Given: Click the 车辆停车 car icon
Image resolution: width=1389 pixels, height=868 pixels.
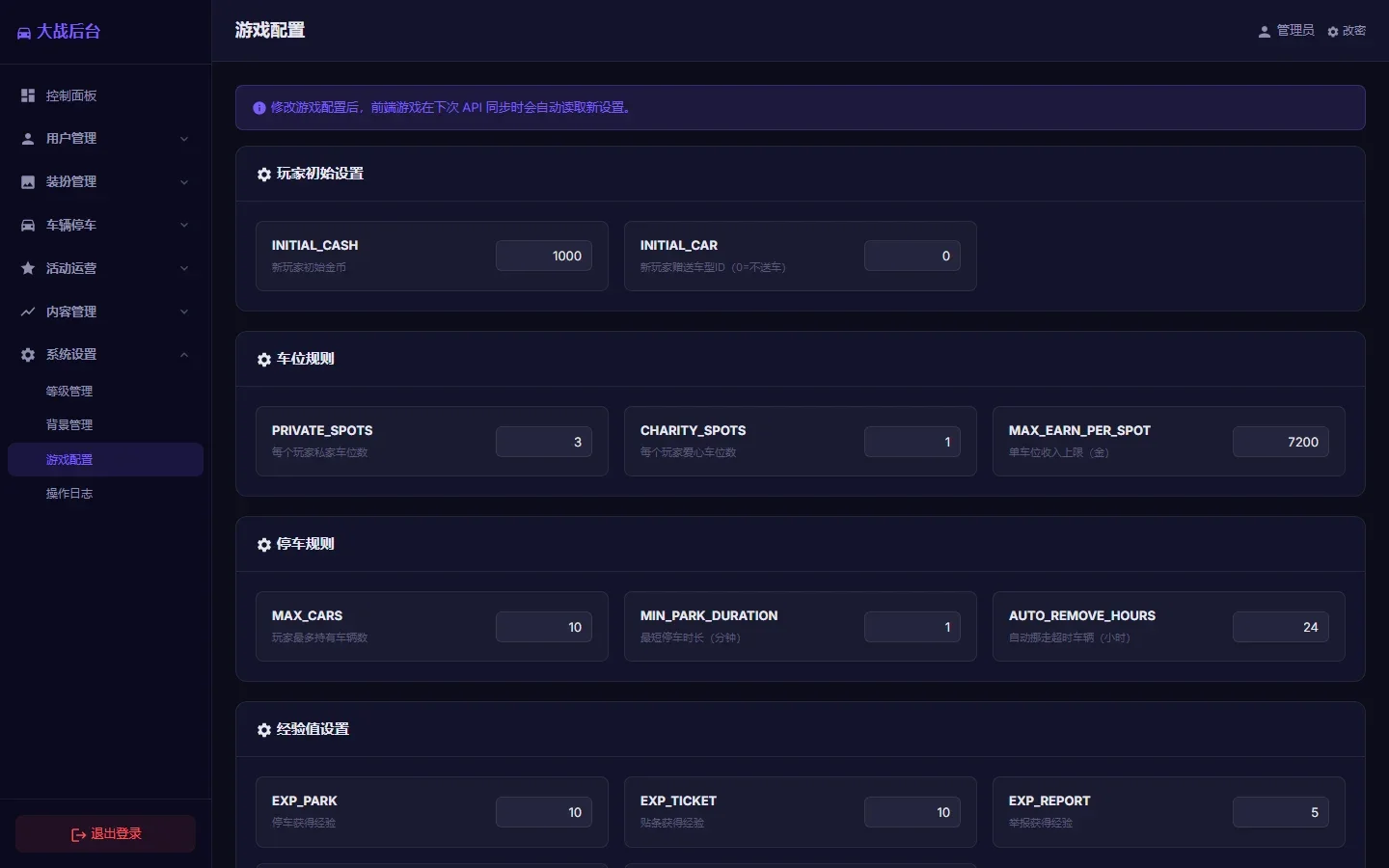Looking at the screenshot, I should click(28, 225).
